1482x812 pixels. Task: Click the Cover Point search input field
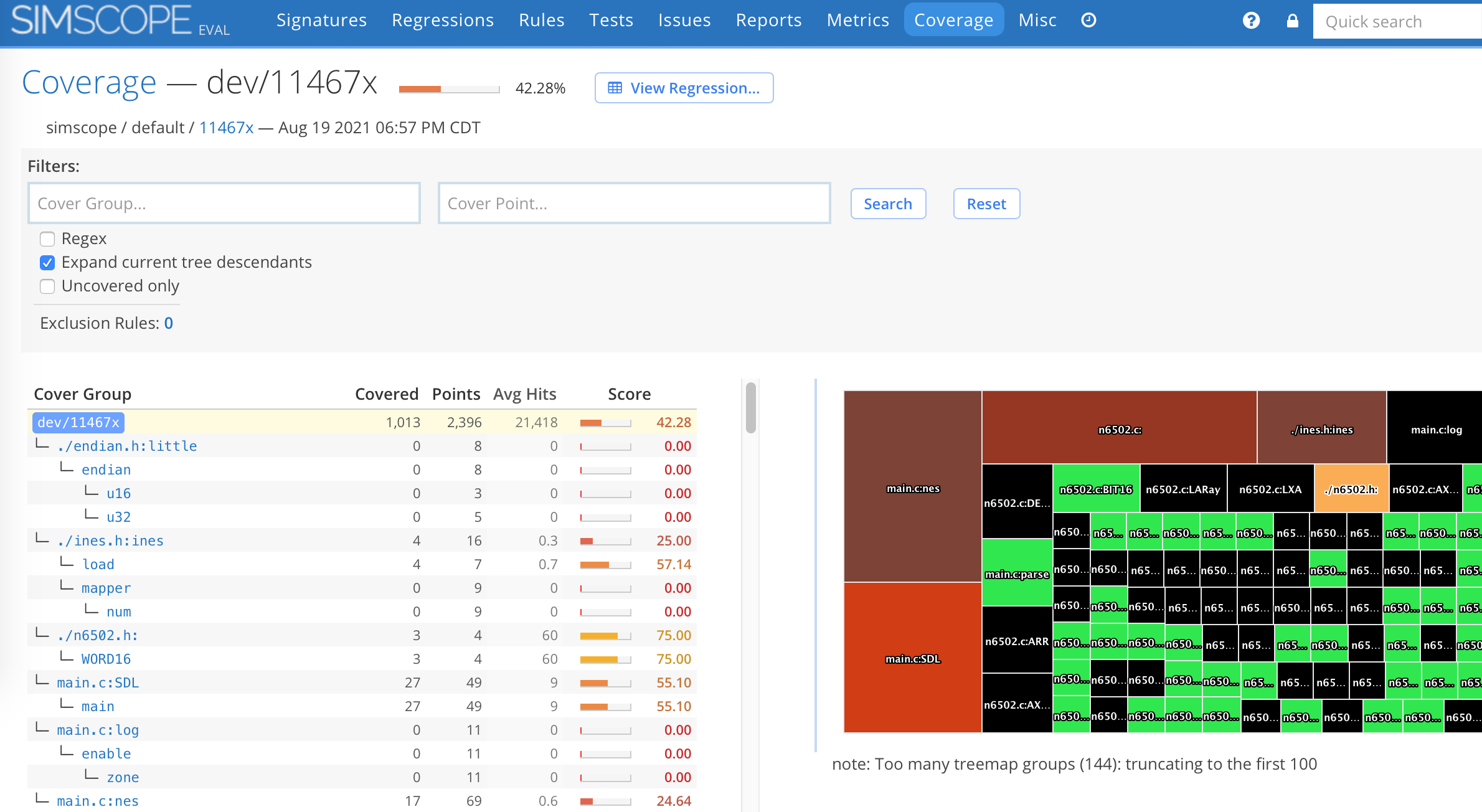[x=633, y=203]
